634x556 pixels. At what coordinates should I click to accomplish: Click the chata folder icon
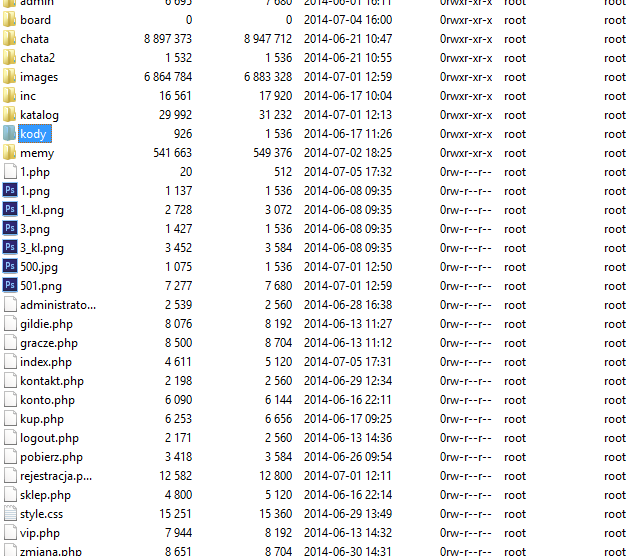[x=10, y=39]
